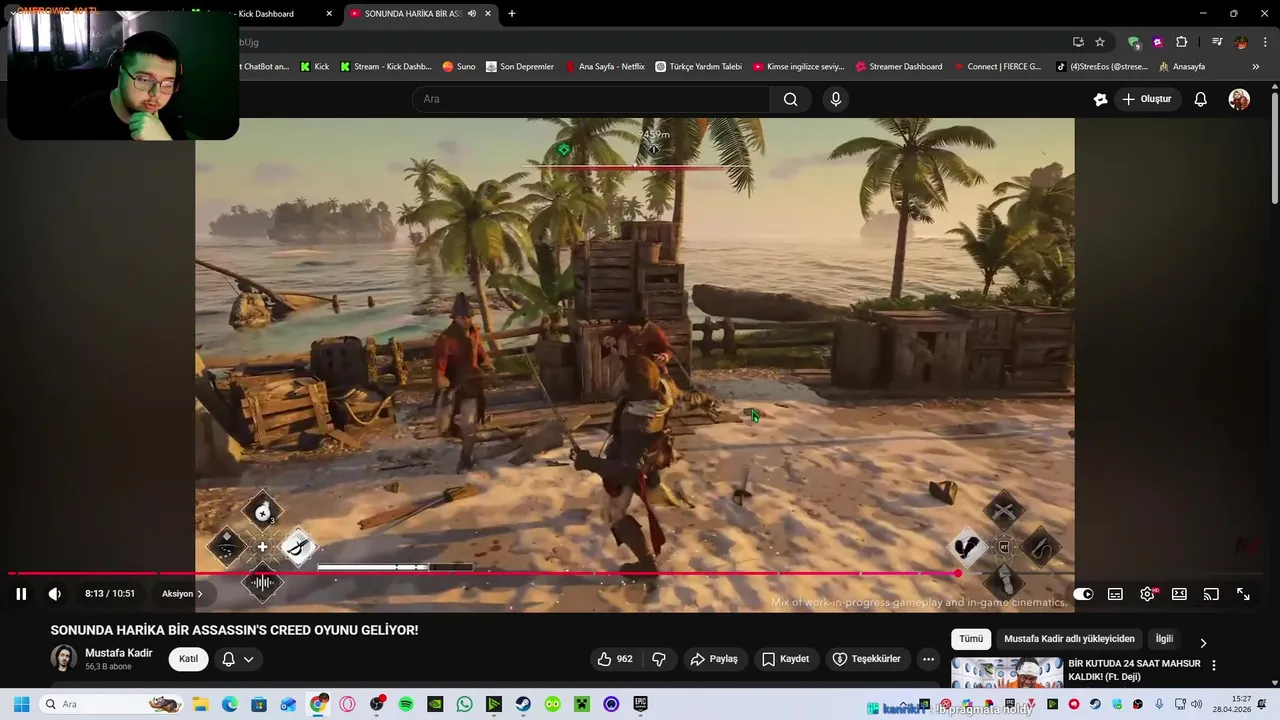This screenshot has height=720, width=1280.
Task: Install app icon in address bar
Action: 1078,42
